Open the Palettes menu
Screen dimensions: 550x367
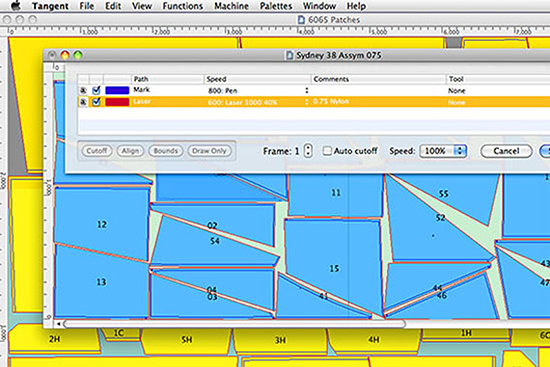pyautogui.click(x=276, y=6)
